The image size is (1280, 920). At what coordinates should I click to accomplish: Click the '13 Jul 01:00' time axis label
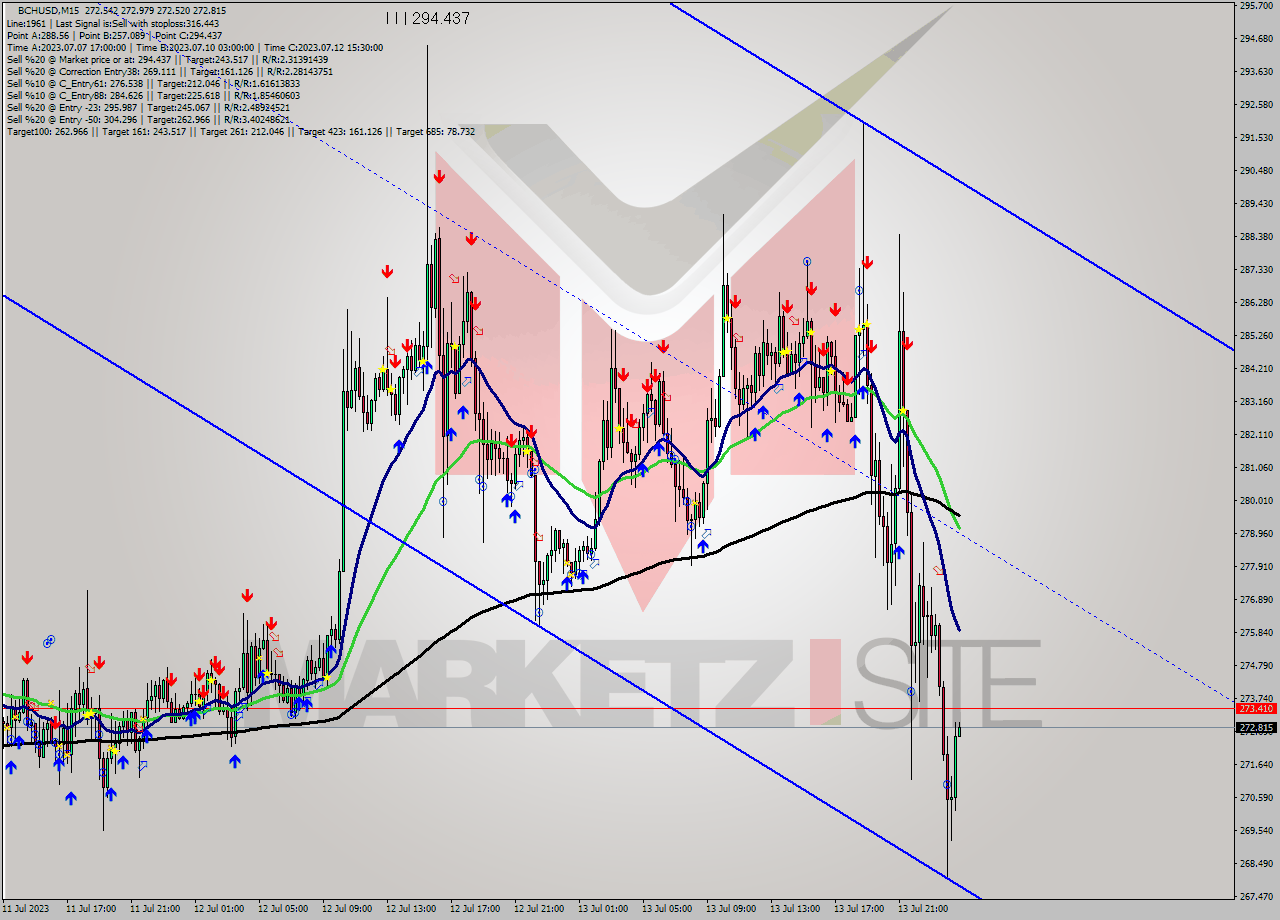tap(603, 910)
